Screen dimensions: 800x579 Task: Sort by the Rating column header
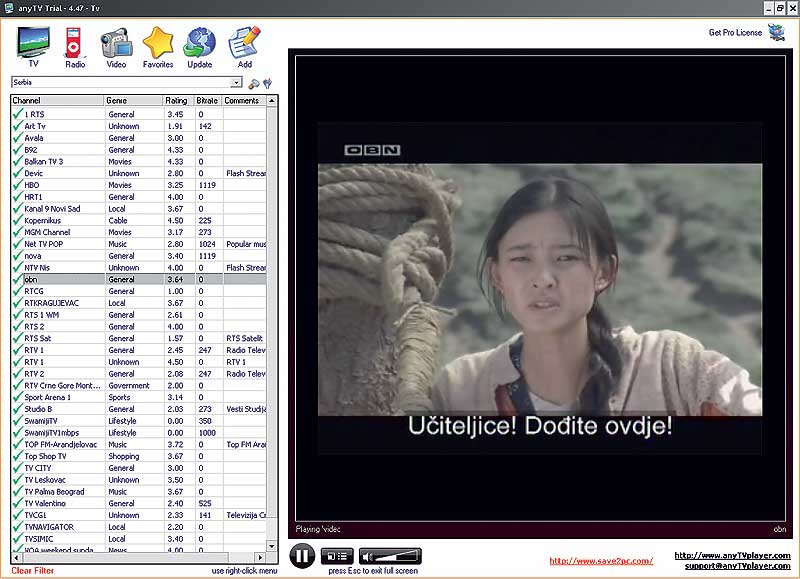coord(178,100)
